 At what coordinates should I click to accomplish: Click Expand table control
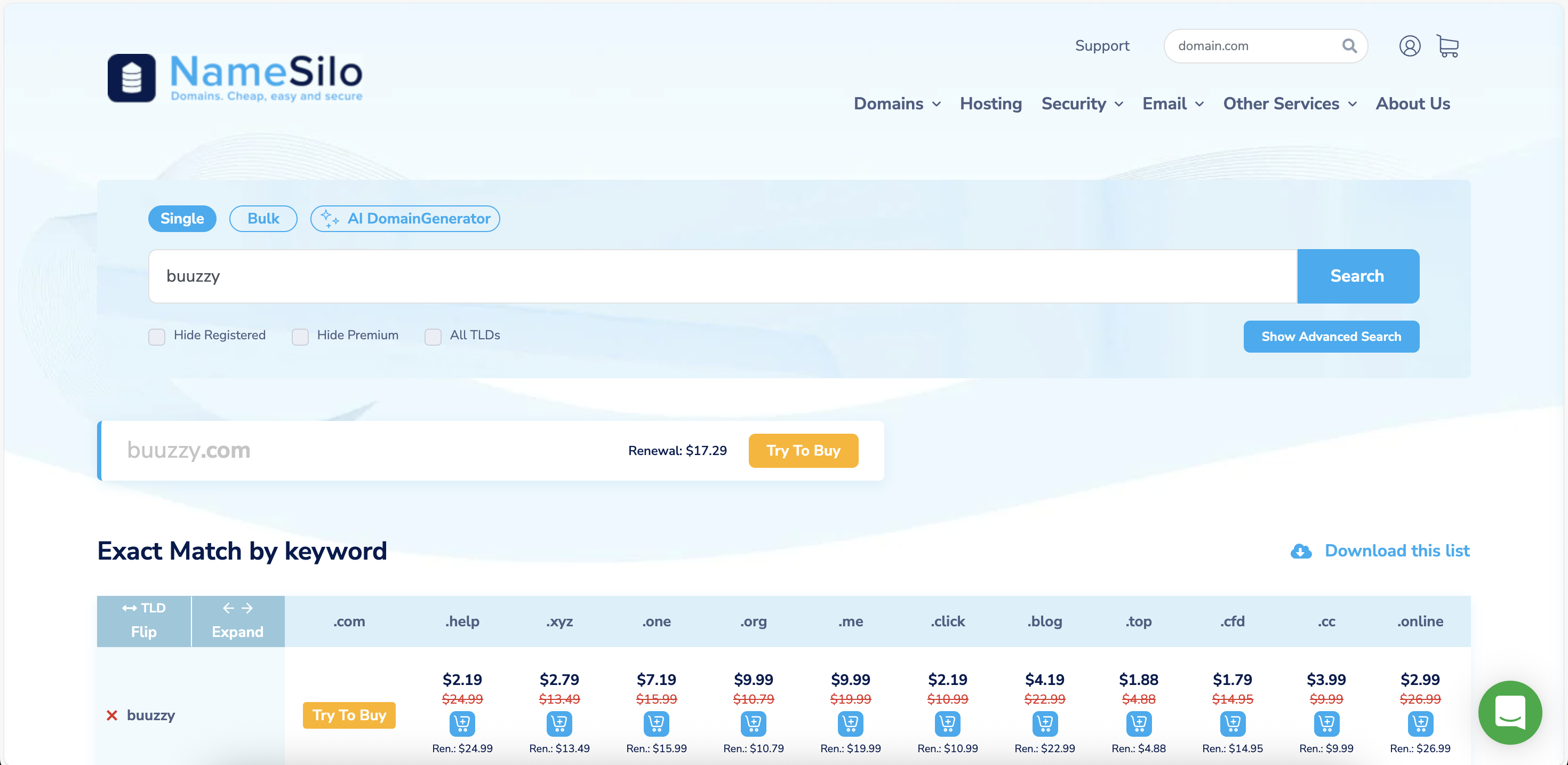pyautogui.click(x=237, y=620)
